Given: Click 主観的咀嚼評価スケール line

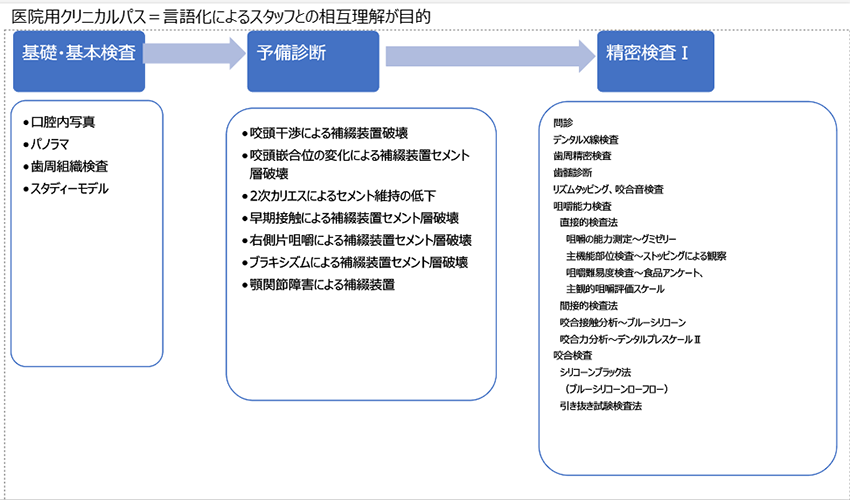Looking at the screenshot, I should (615, 289).
